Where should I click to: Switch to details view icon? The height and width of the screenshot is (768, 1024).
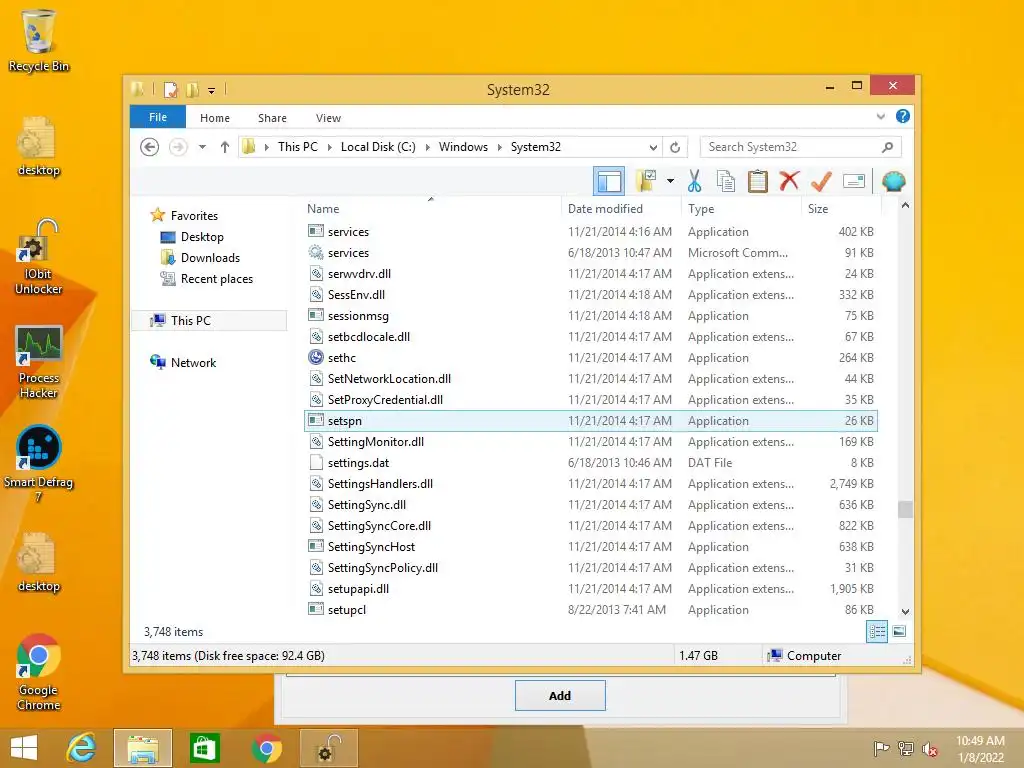(x=876, y=631)
